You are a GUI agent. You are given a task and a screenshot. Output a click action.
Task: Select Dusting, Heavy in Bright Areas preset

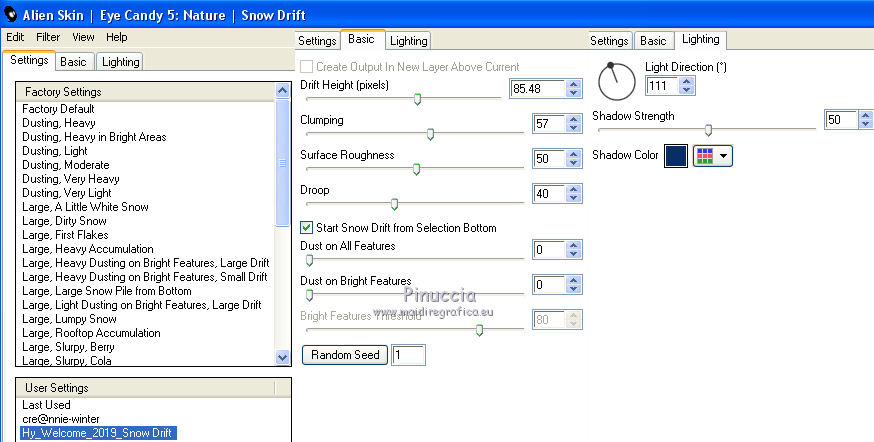pos(94,137)
